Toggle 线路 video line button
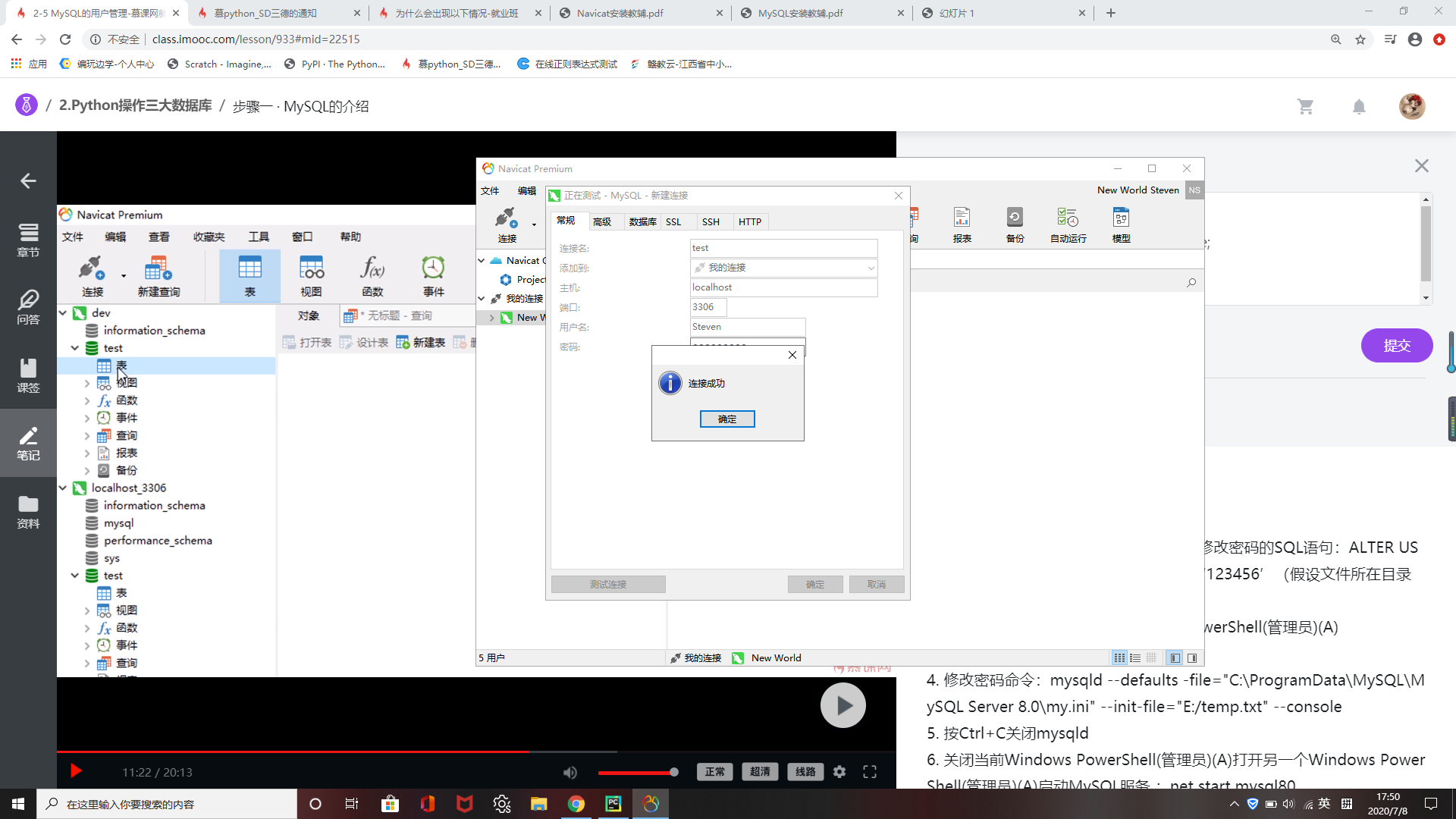Viewport: 1456px width, 819px height. tap(805, 772)
